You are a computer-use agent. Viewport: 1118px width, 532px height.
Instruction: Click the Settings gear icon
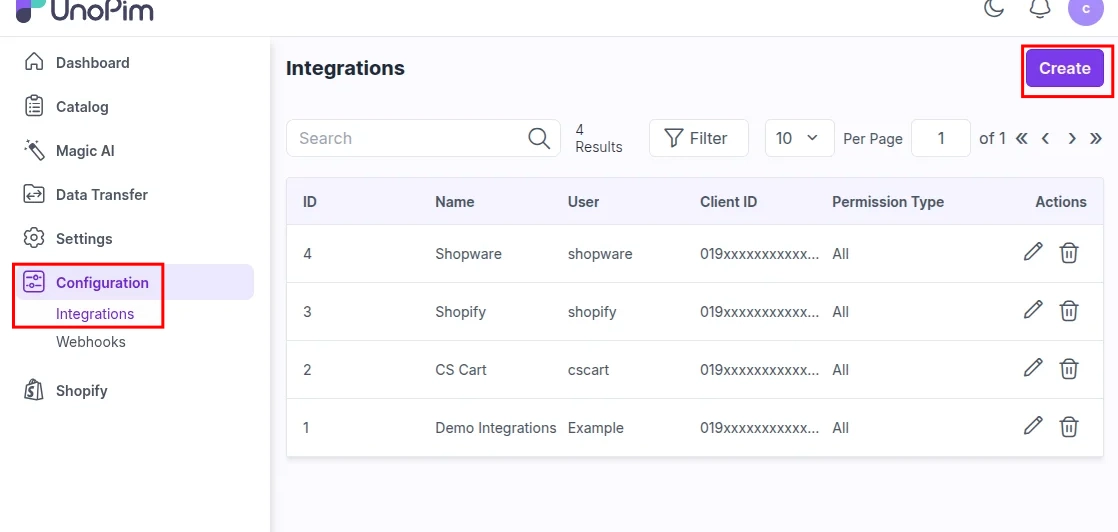(x=34, y=238)
